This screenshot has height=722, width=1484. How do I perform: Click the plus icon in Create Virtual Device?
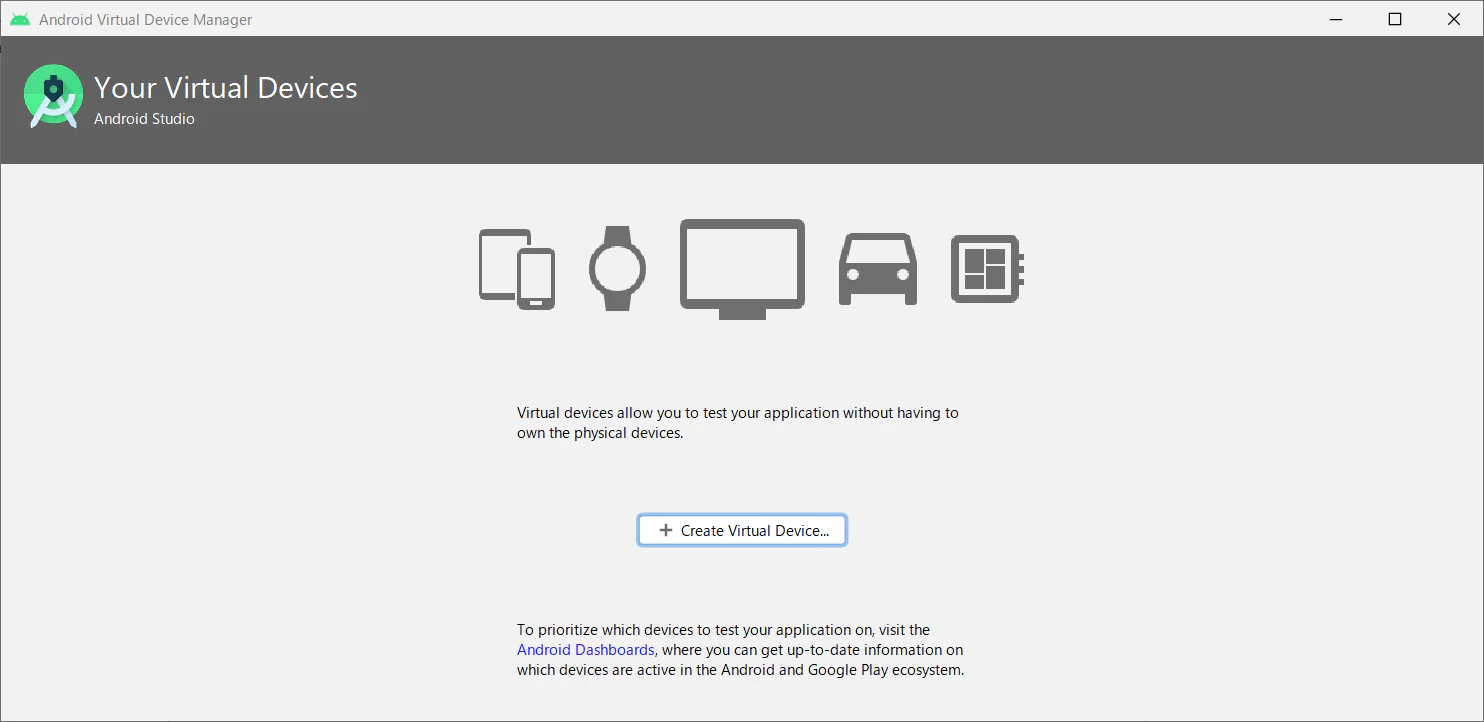[x=666, y=530]
